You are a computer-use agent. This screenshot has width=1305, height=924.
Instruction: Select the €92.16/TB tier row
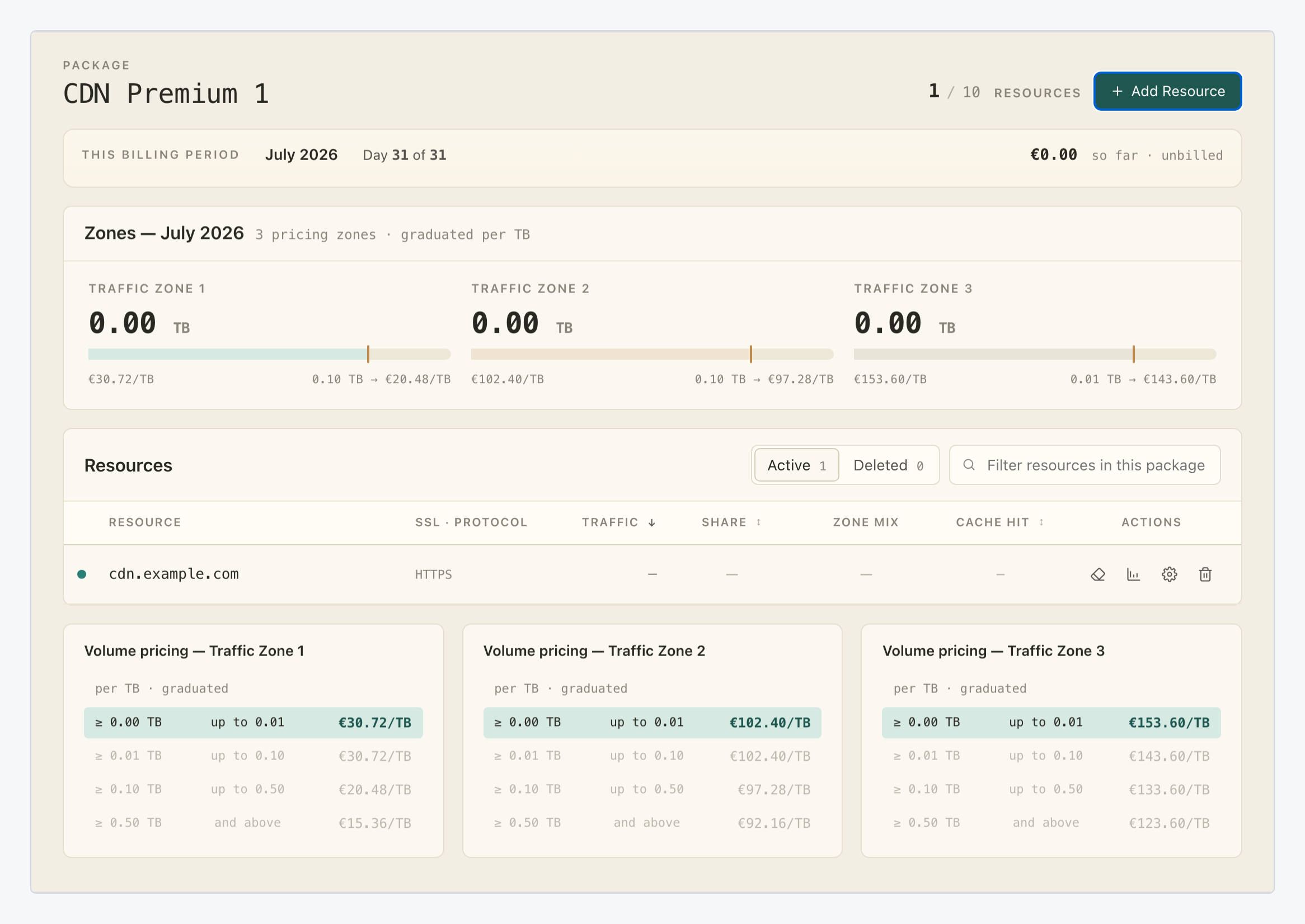tap(652, 823)
